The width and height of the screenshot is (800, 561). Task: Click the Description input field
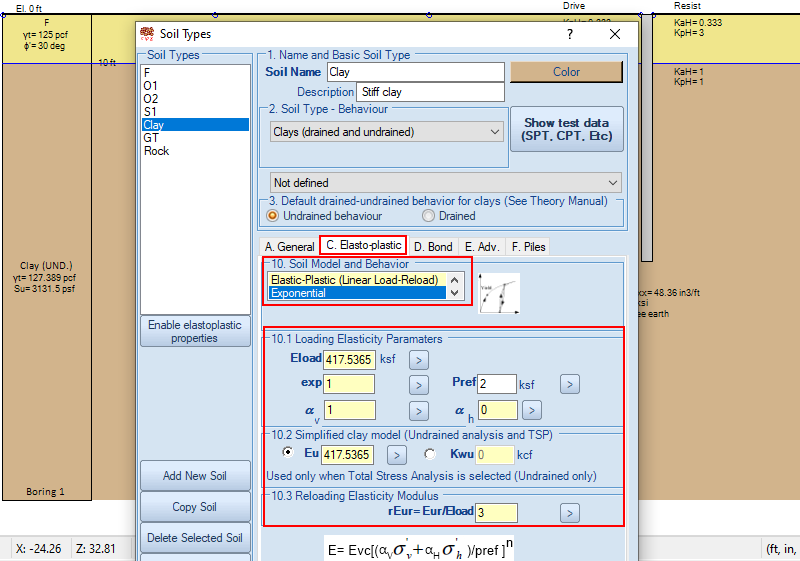coord(430,92)
